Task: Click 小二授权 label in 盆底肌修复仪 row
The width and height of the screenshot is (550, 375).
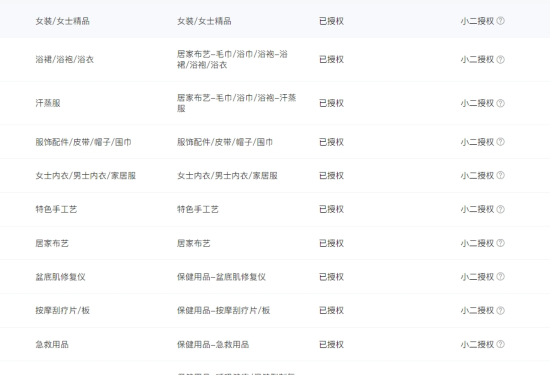Action: click(x=477, y=277)
